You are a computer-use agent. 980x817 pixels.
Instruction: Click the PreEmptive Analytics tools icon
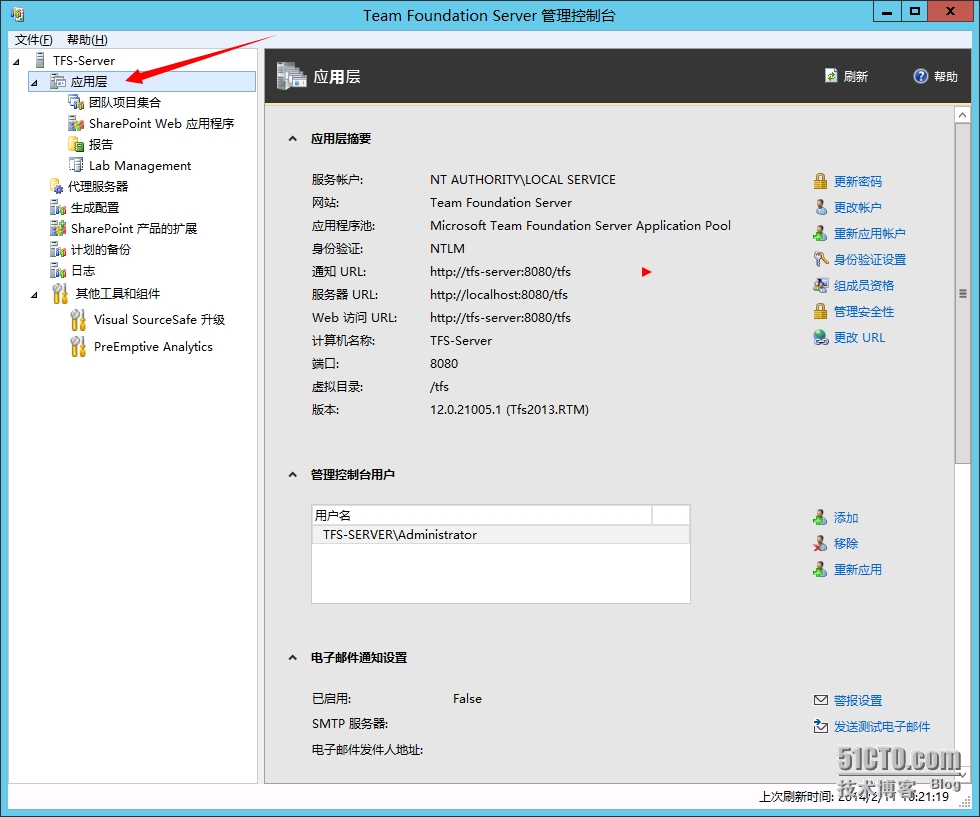[x=78, y=346]
